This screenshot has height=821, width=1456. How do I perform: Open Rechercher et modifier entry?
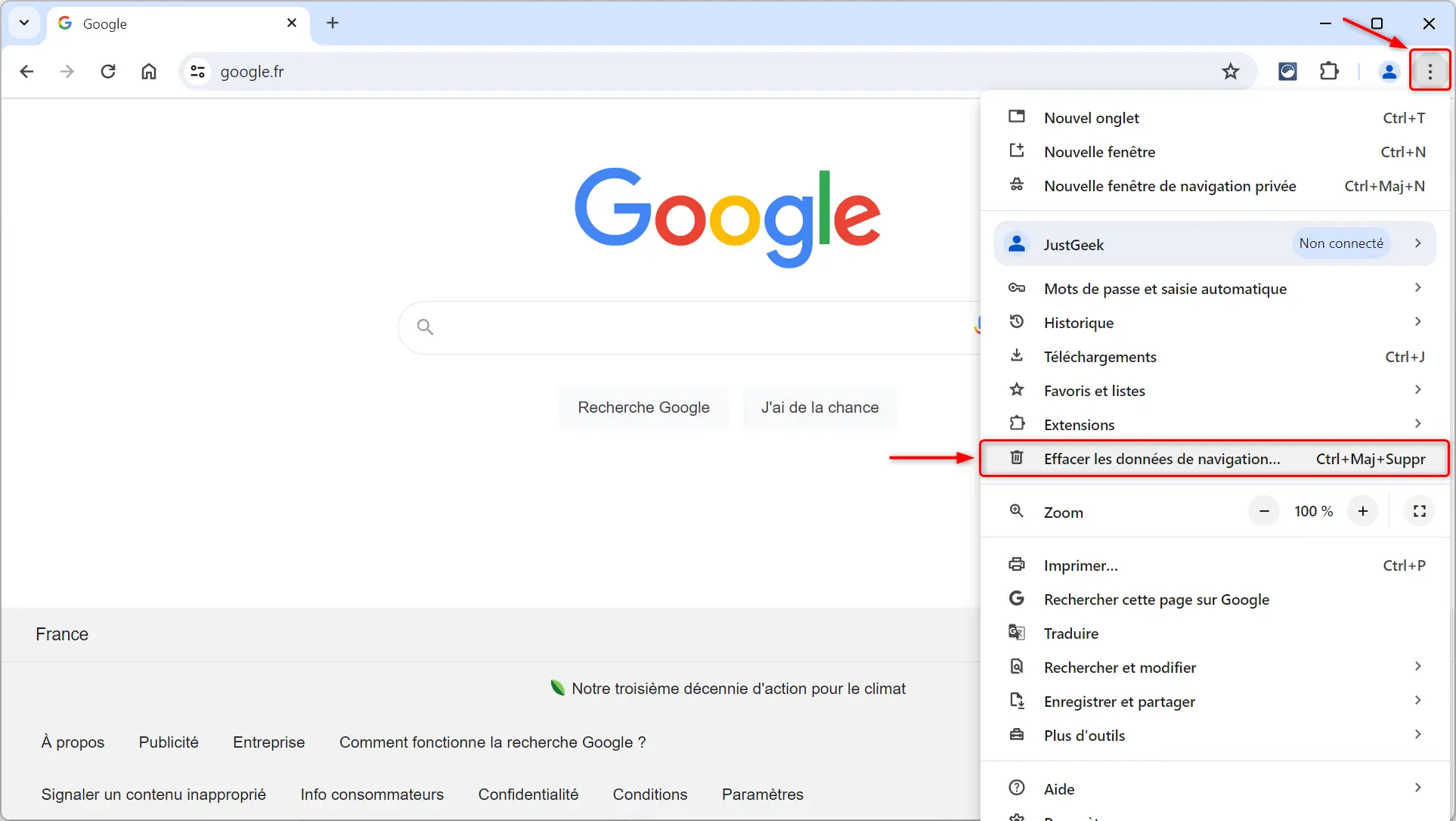coord(1216,668)
